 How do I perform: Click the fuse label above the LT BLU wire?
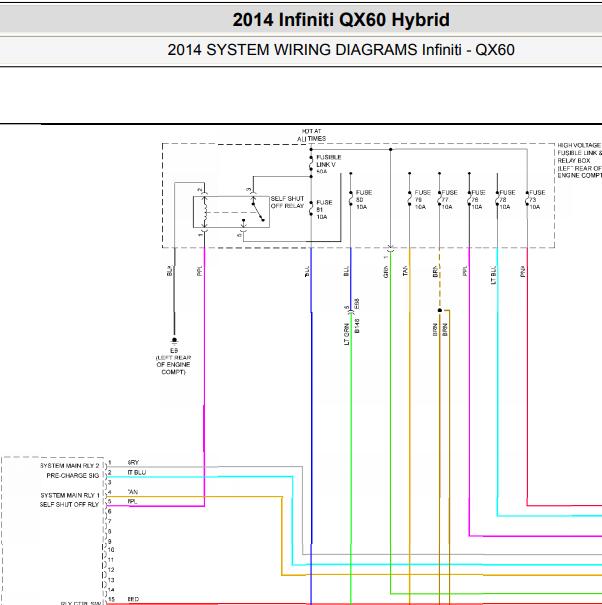tap(507, 199)
